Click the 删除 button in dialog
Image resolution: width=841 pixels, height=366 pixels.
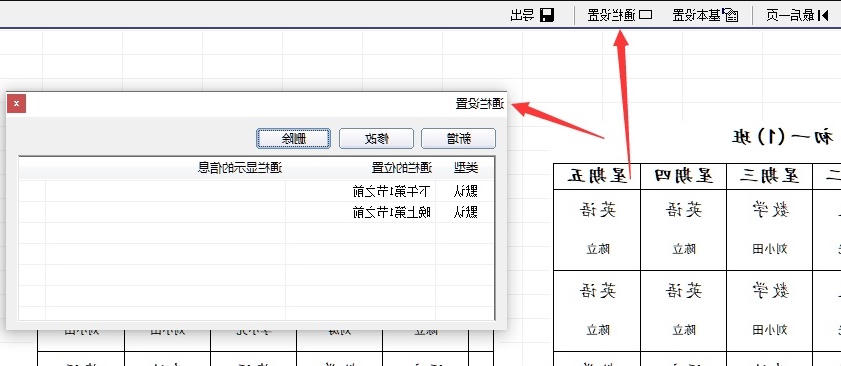click(293, 139)
